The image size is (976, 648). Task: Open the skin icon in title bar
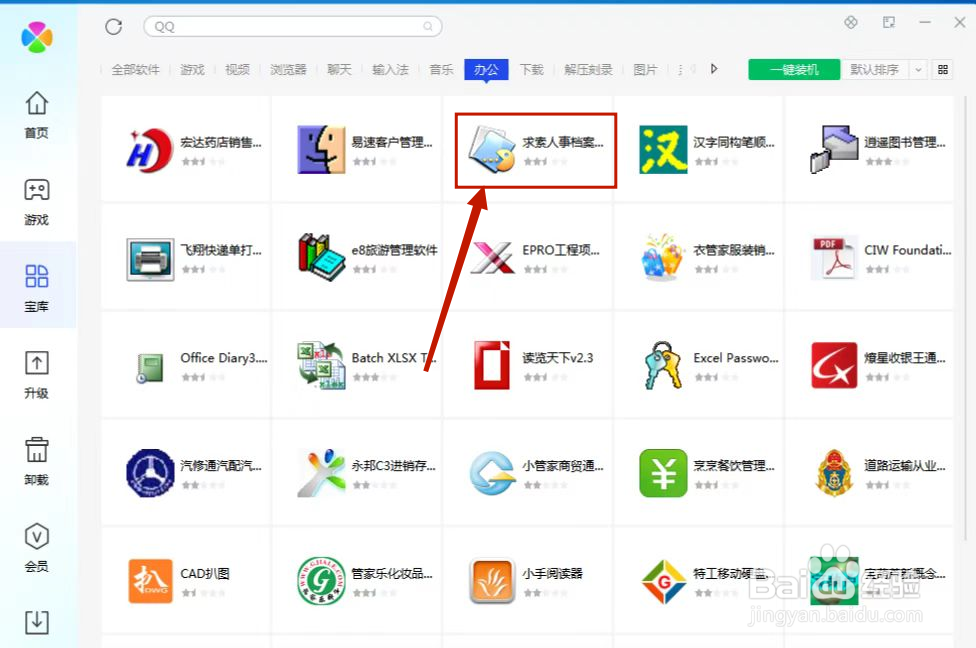851,22
